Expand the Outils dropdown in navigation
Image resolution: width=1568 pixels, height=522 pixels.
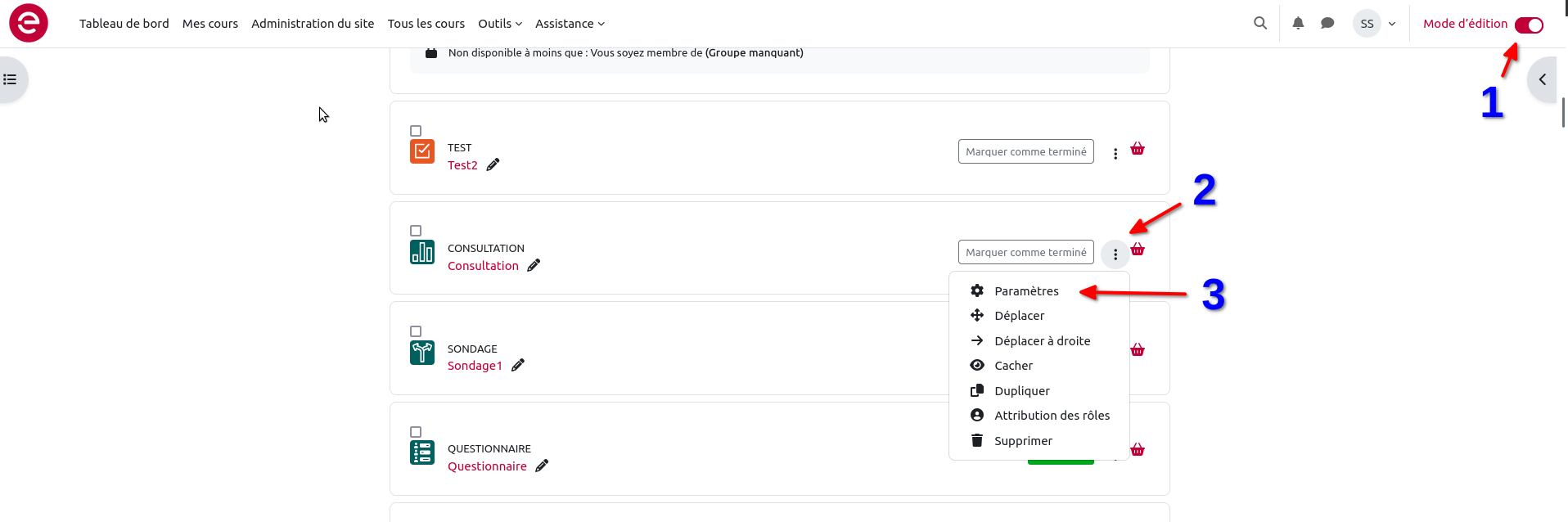point(499,24)
